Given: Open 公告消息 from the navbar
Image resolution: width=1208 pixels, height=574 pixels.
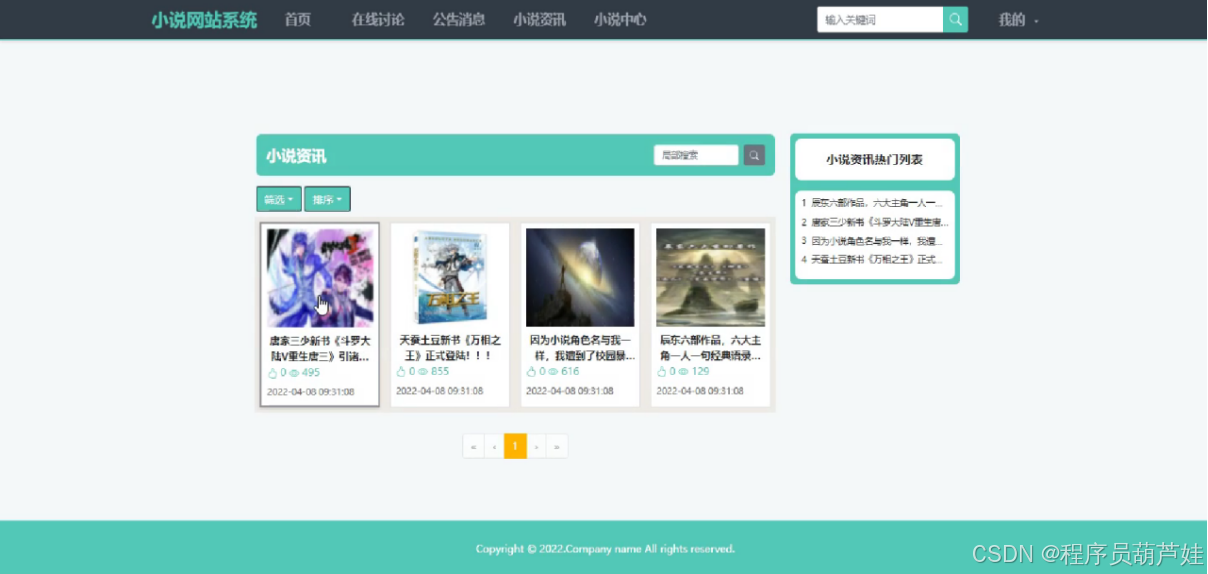Looking at the screenshot, I should 459,20.
